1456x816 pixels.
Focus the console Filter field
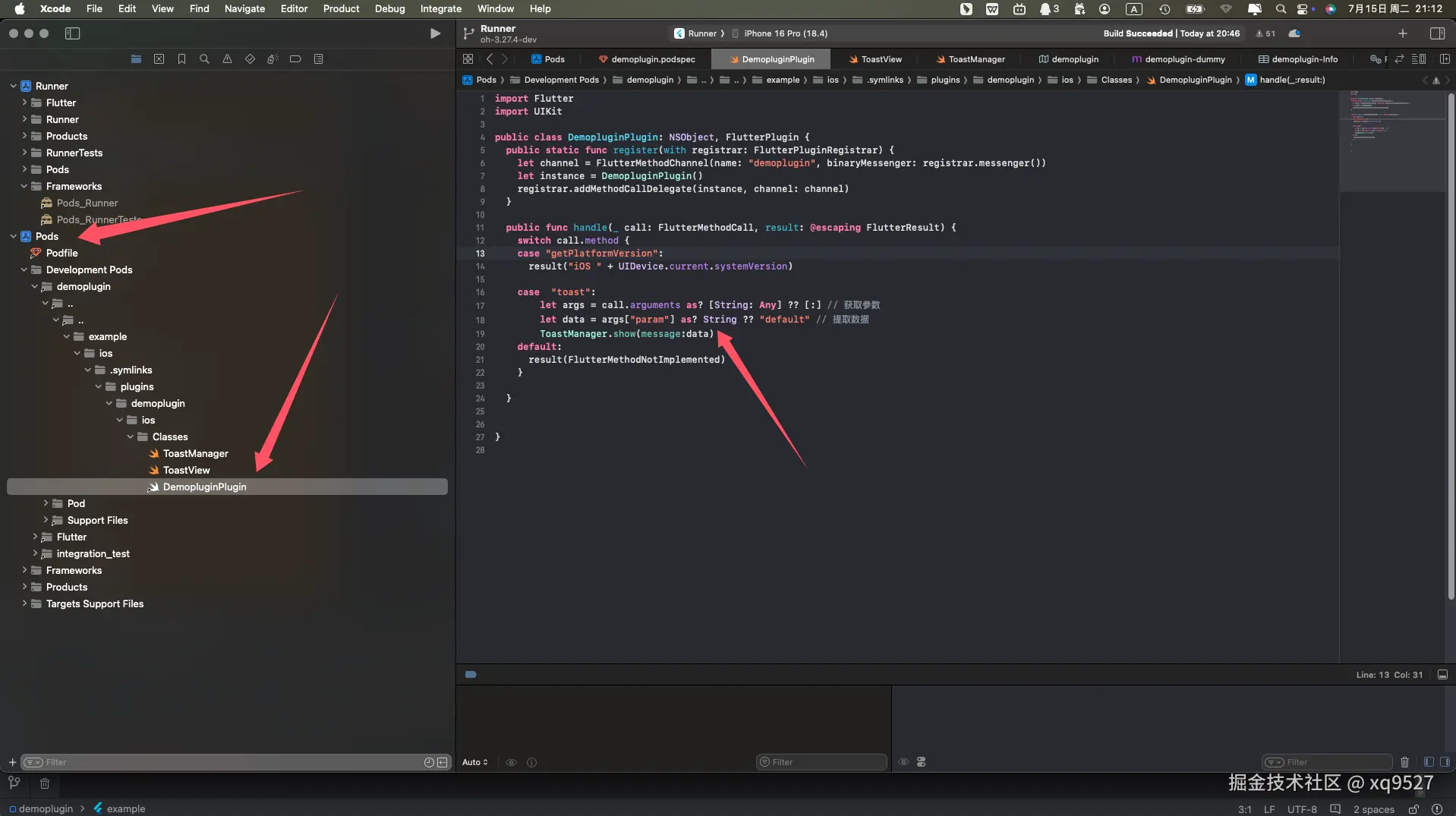1327,762
